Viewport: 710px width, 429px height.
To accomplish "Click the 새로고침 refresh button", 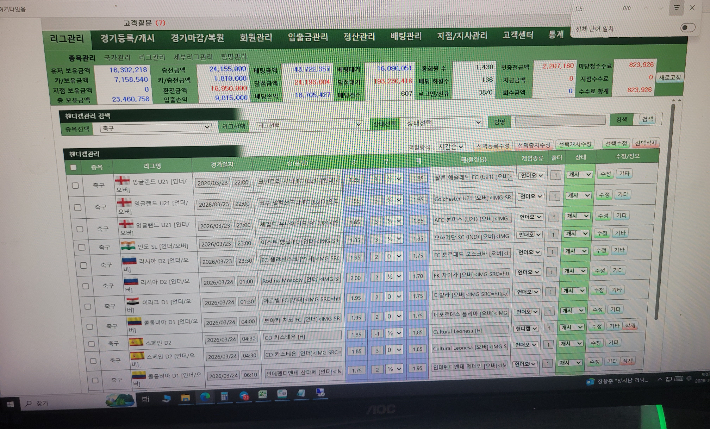I will [x=669, y=77].
